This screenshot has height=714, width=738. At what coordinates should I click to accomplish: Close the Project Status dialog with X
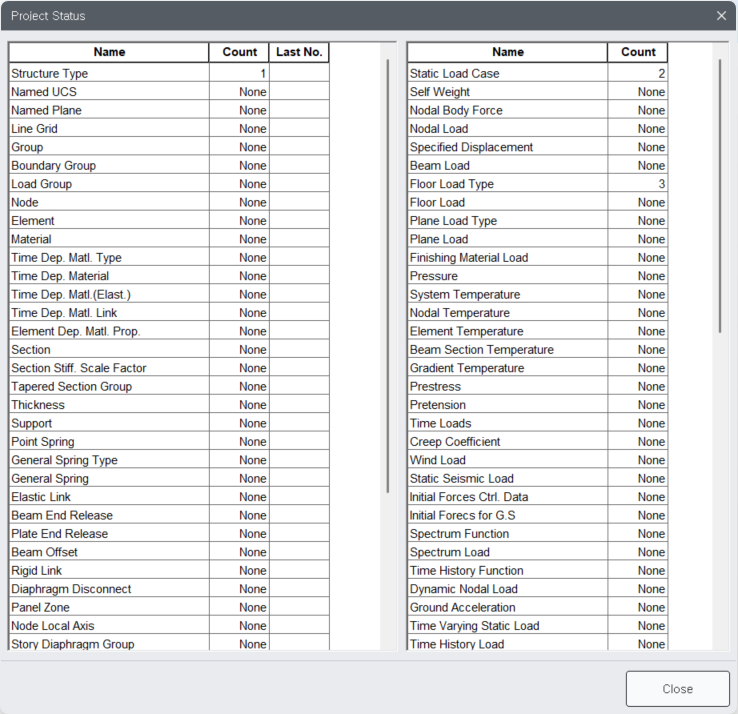coord(721,16)
